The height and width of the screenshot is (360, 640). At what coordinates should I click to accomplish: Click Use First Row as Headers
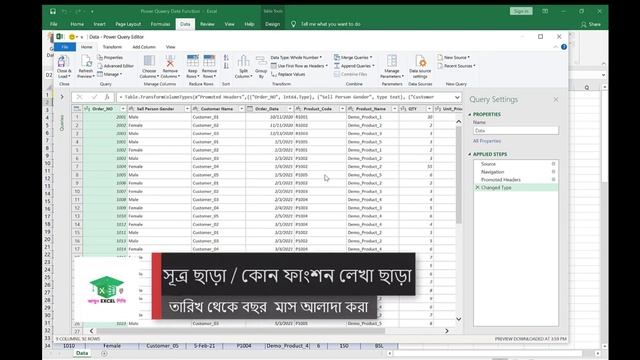[x=299, y=66]
